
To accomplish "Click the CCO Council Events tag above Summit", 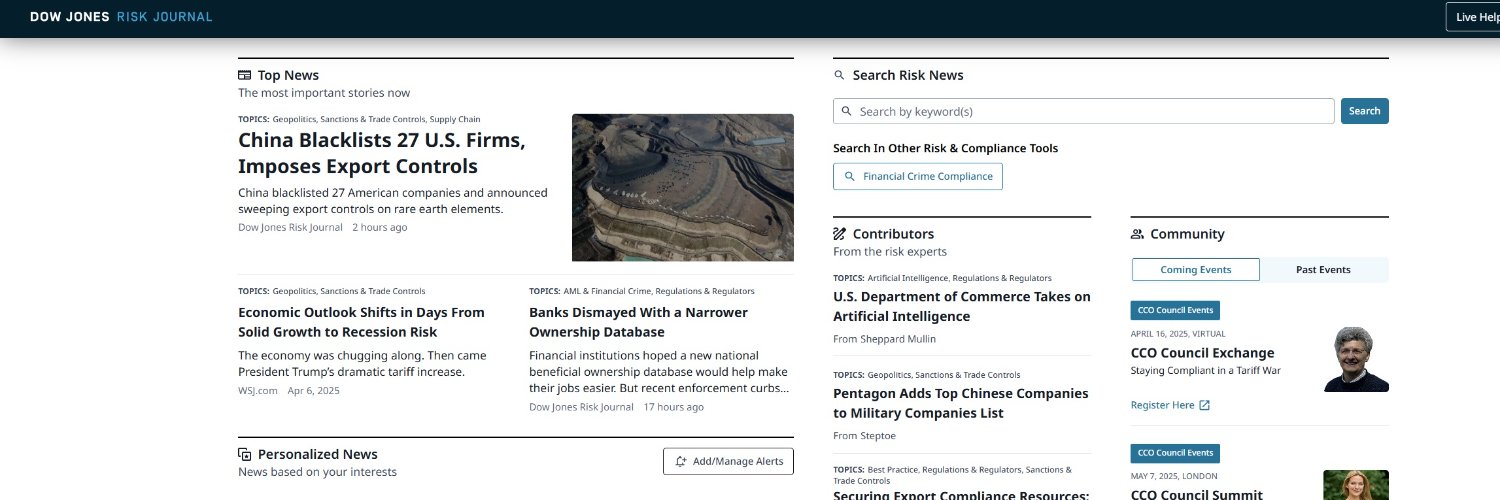I will point(1175,453).
